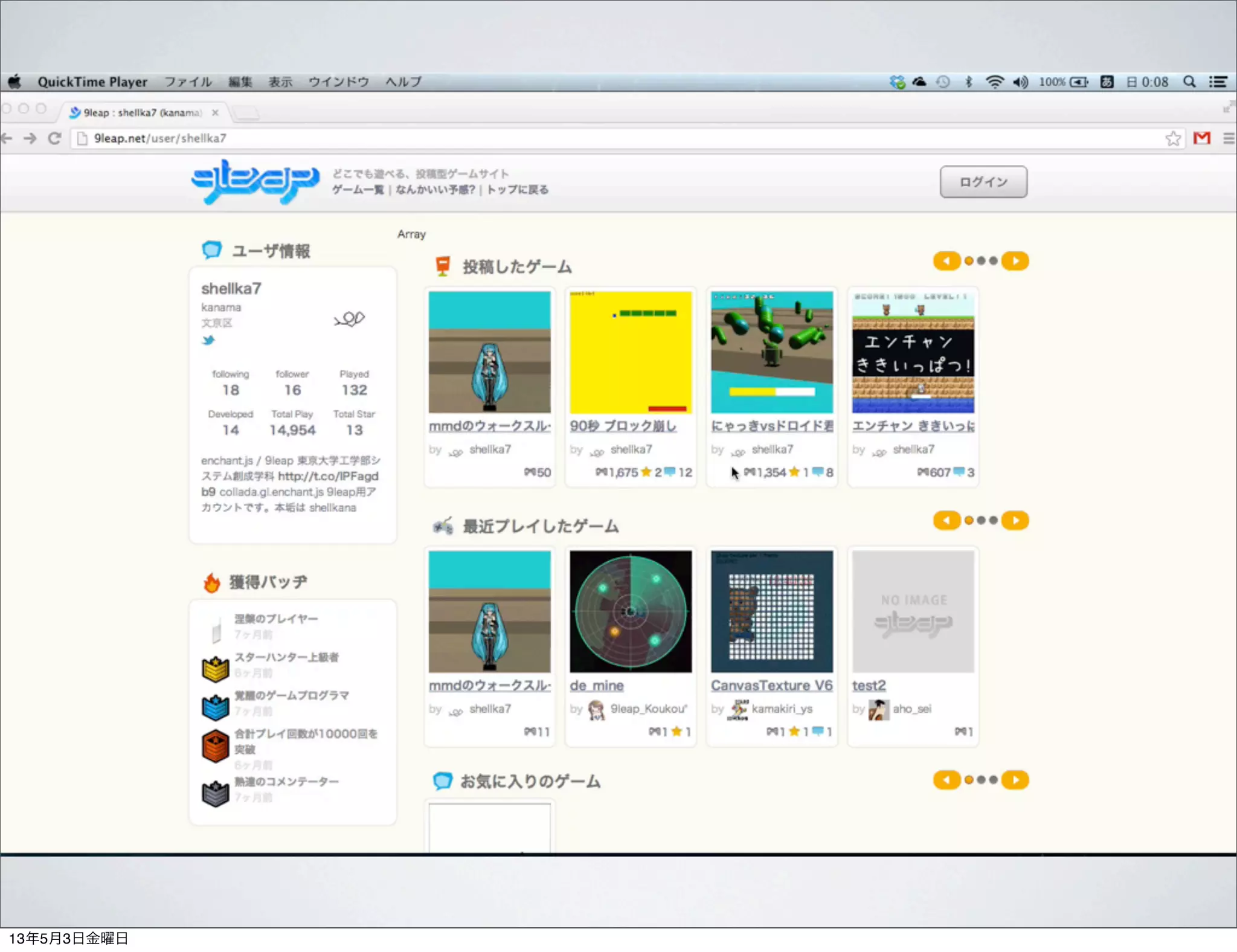Open the ウインドウ menu

pos(338,82)
